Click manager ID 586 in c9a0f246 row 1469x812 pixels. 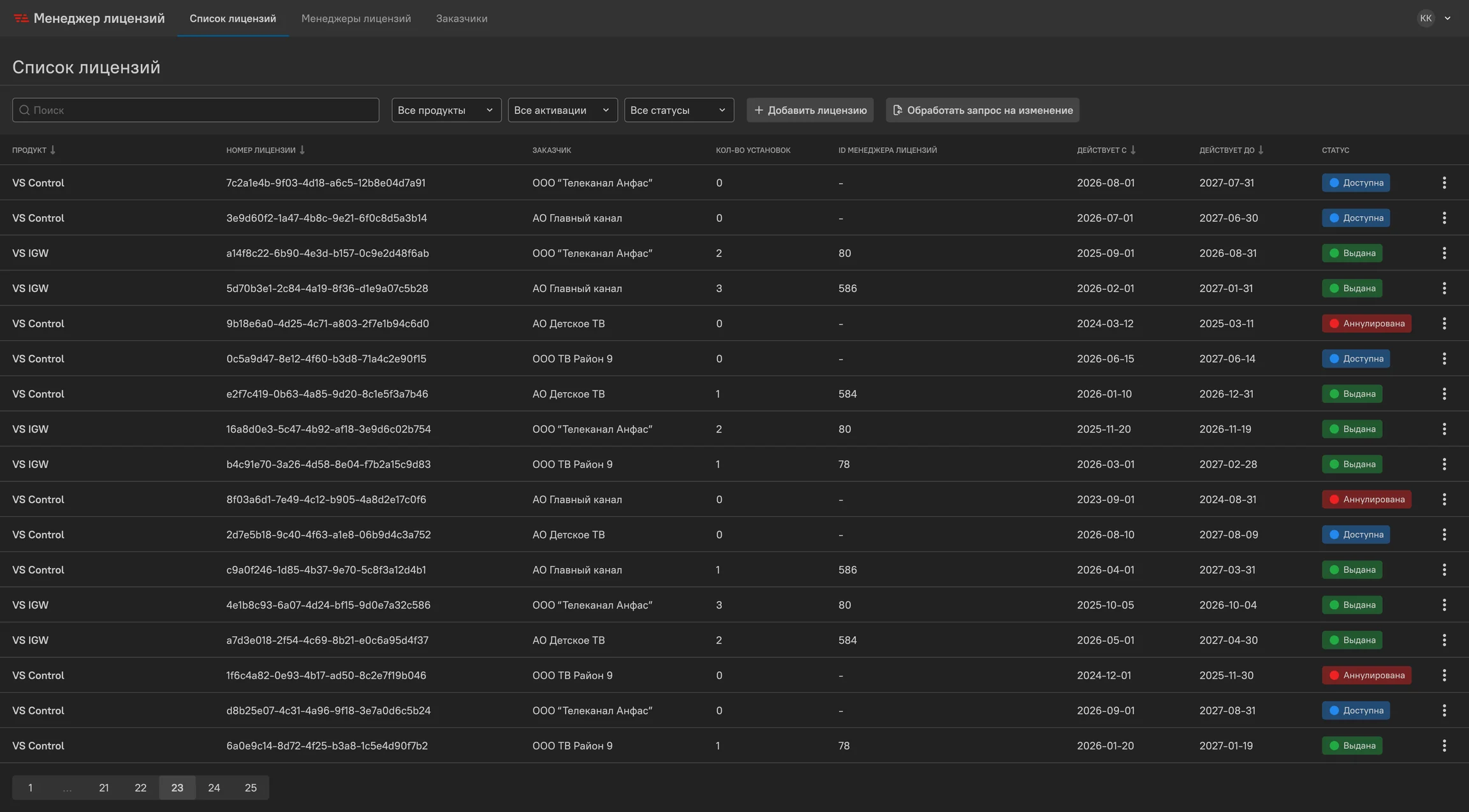point(847,570)
